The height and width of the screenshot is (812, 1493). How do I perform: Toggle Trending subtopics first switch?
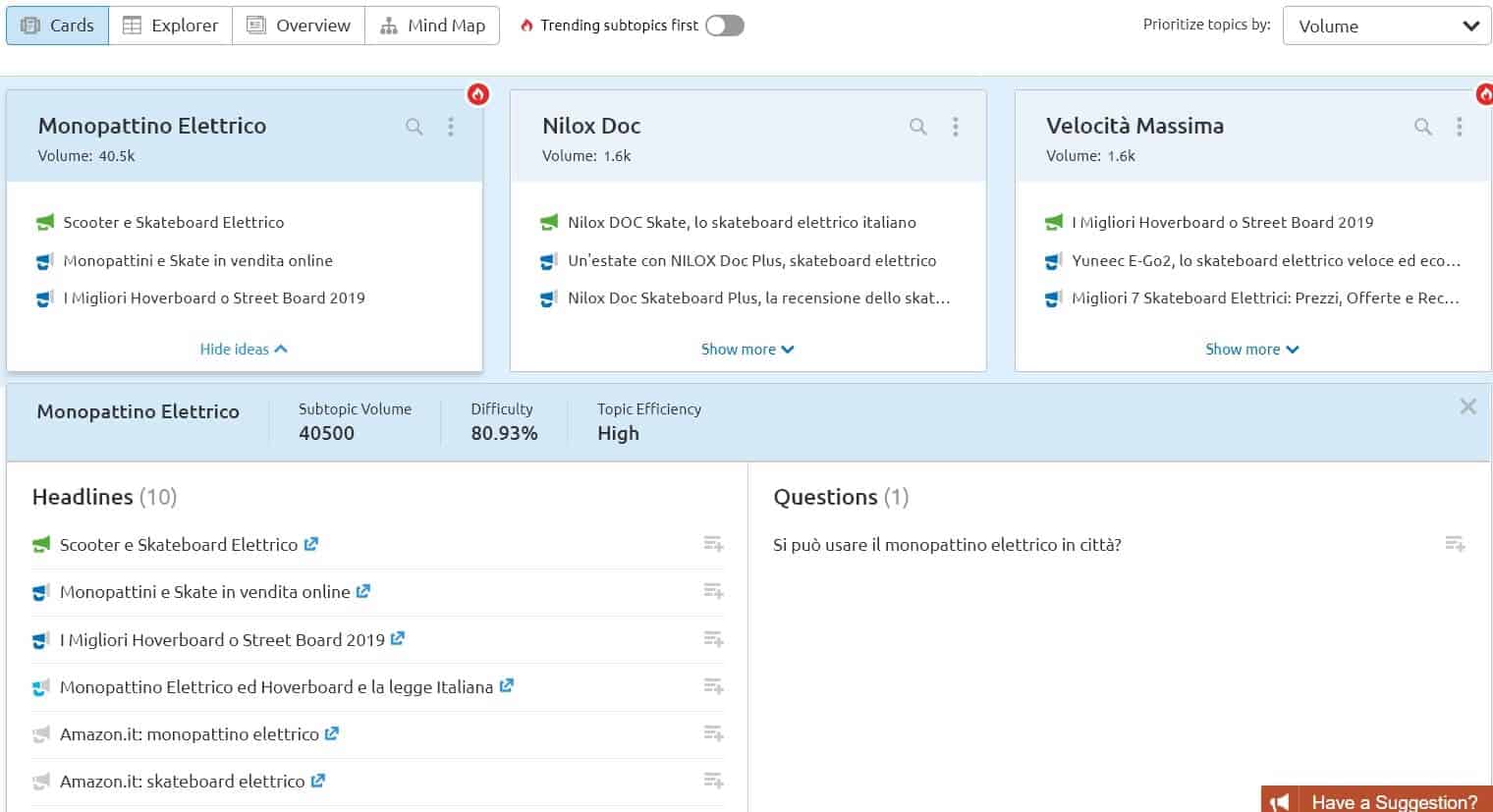[724, 26]
